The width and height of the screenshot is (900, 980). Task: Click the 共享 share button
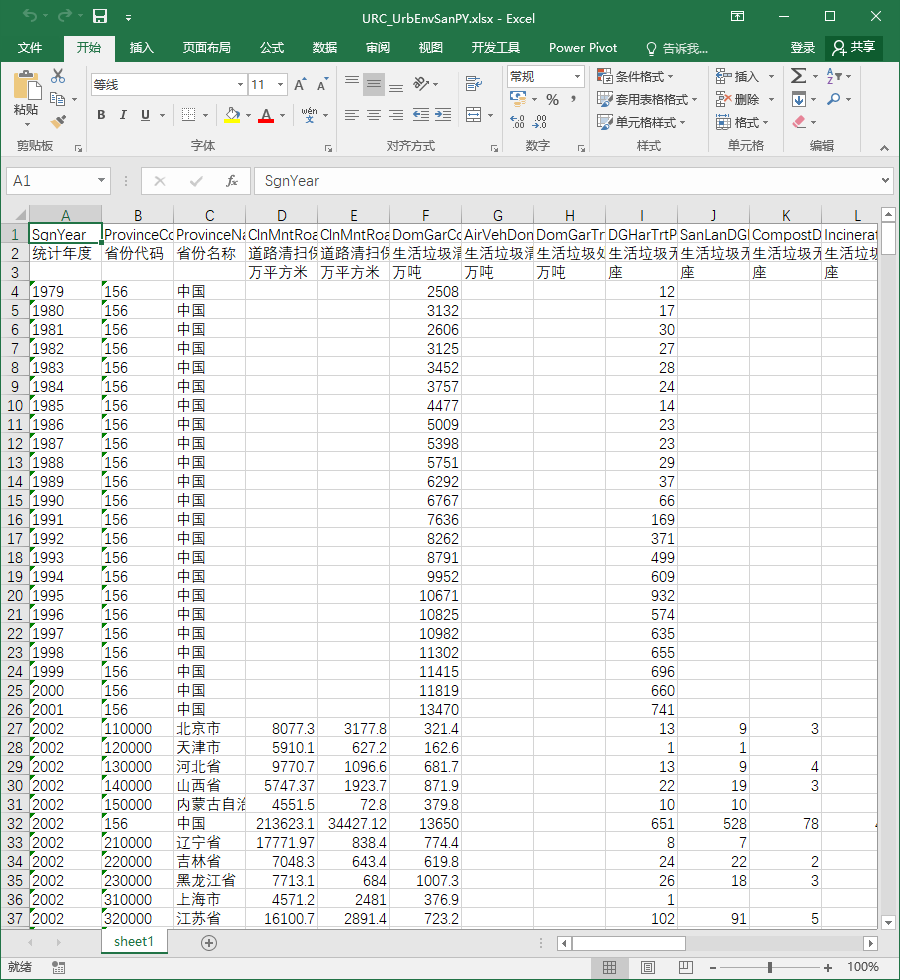click(854, 48)
